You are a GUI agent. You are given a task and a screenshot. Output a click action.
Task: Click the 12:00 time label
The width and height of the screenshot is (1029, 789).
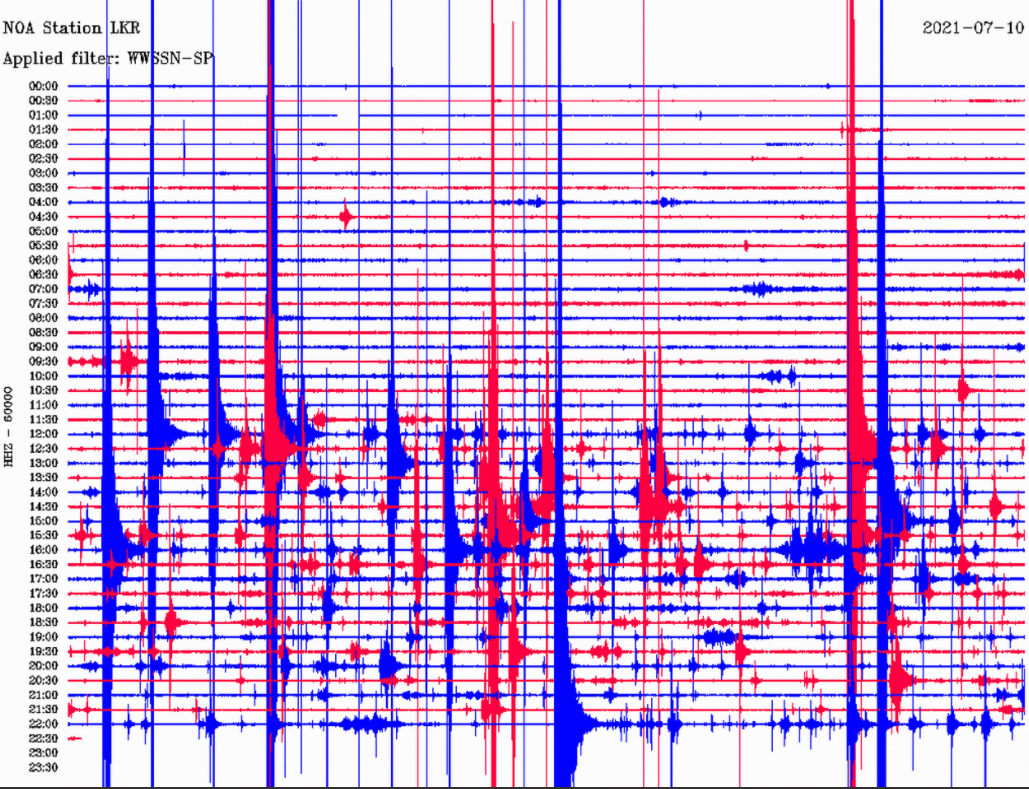pos(42,434)
